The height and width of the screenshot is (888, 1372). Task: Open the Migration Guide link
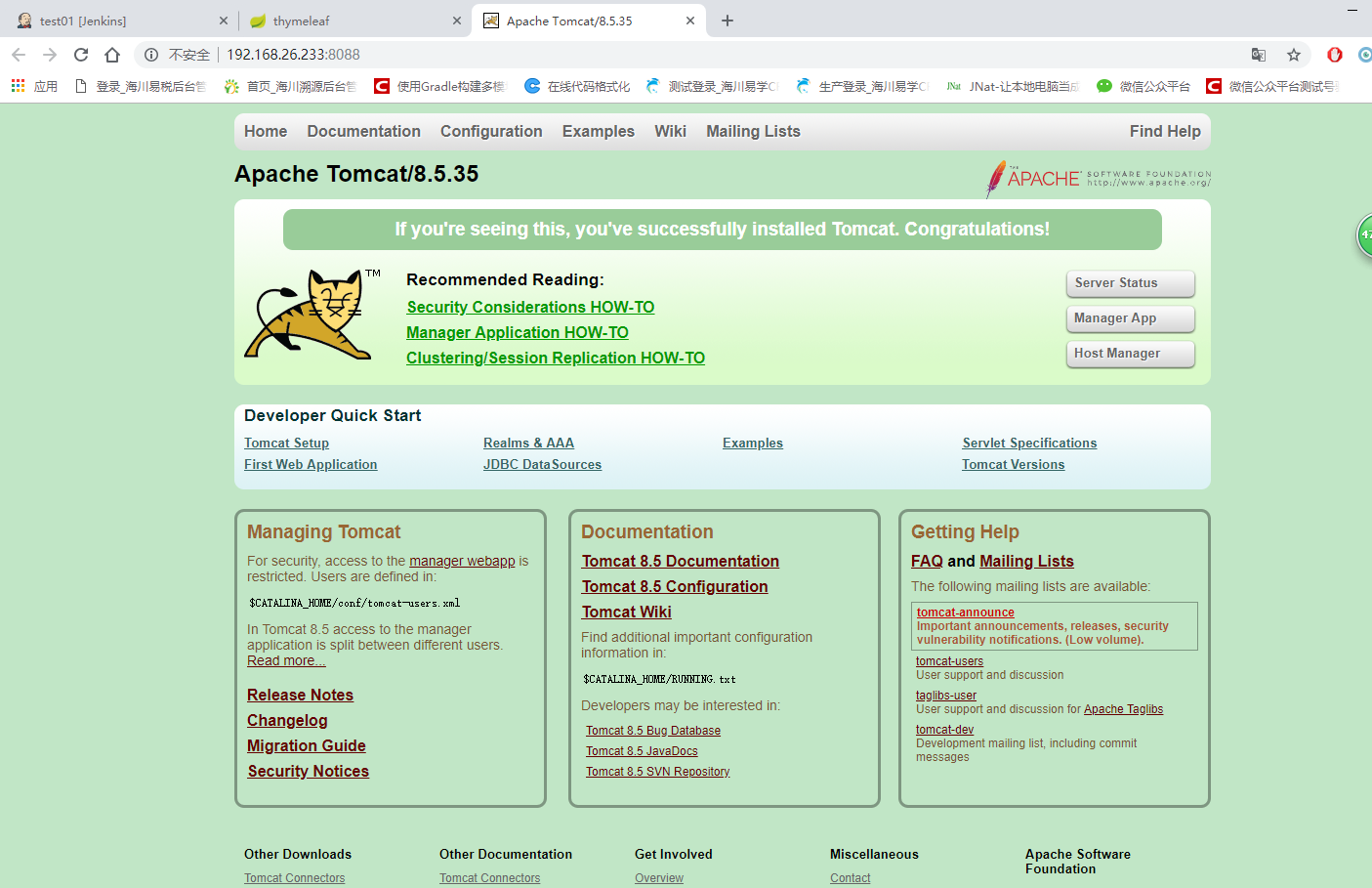point(306,745)
